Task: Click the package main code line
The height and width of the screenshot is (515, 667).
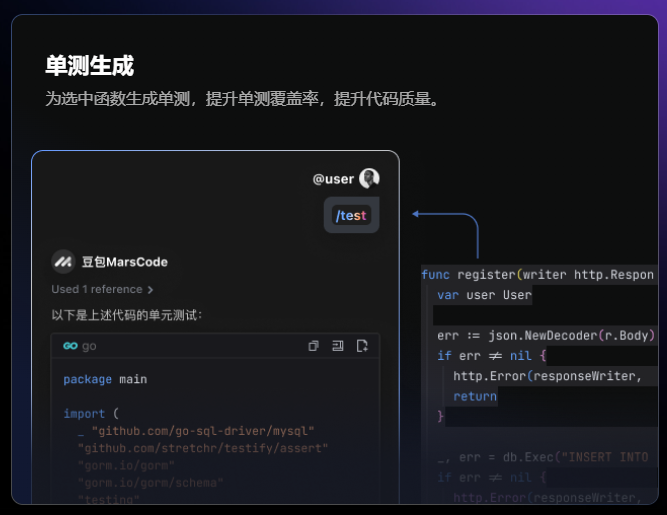Action: (105, 379)
